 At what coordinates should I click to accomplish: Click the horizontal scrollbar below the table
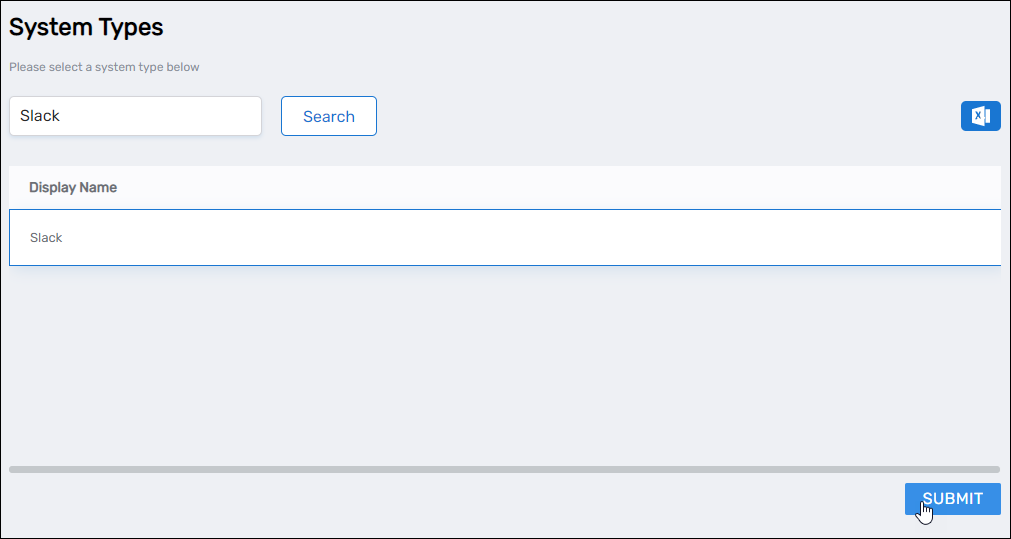[504, 469]
